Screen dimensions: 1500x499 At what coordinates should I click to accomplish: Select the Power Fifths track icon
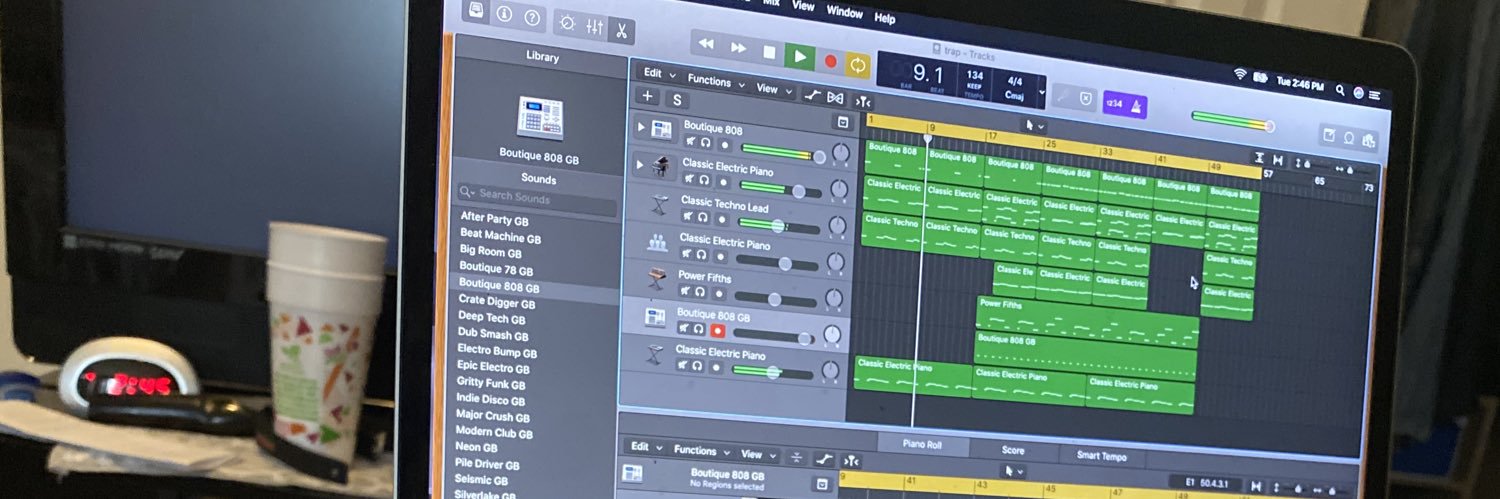point(657,279)
